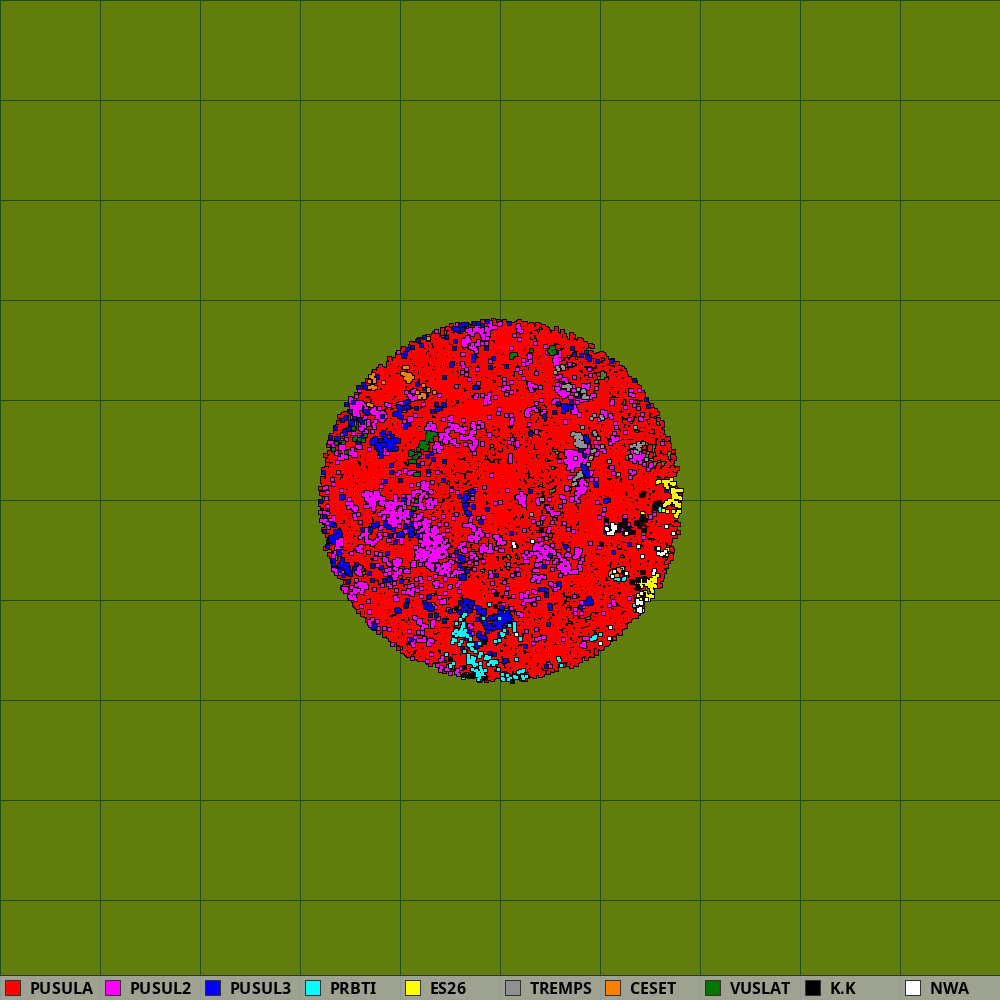Choose the green VUSLAT legend swatch
The height and width of the screenshot is (1000, 1000).
pos(713,988)
